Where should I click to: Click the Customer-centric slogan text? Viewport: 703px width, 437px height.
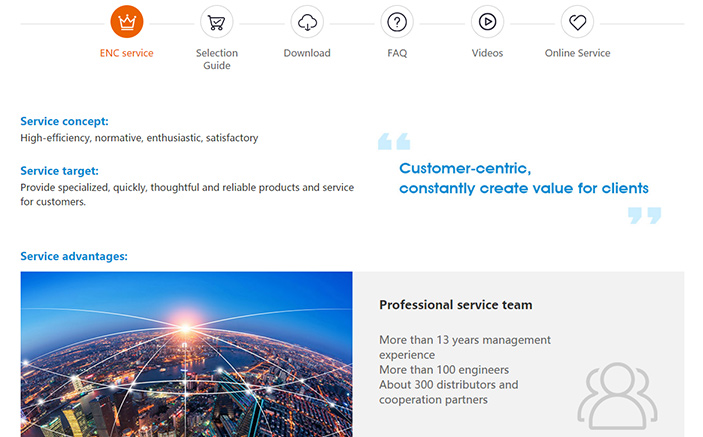pos(524,178)
